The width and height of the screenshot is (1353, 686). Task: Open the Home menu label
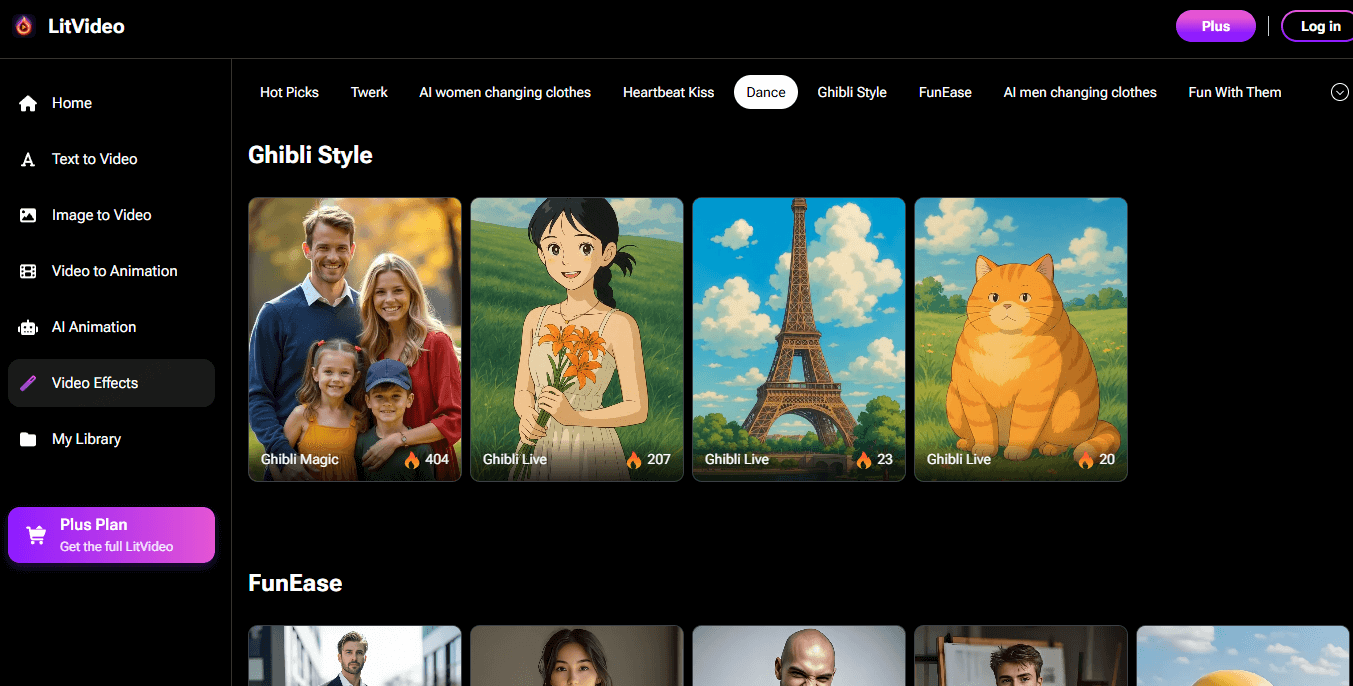tap(72, 103)
